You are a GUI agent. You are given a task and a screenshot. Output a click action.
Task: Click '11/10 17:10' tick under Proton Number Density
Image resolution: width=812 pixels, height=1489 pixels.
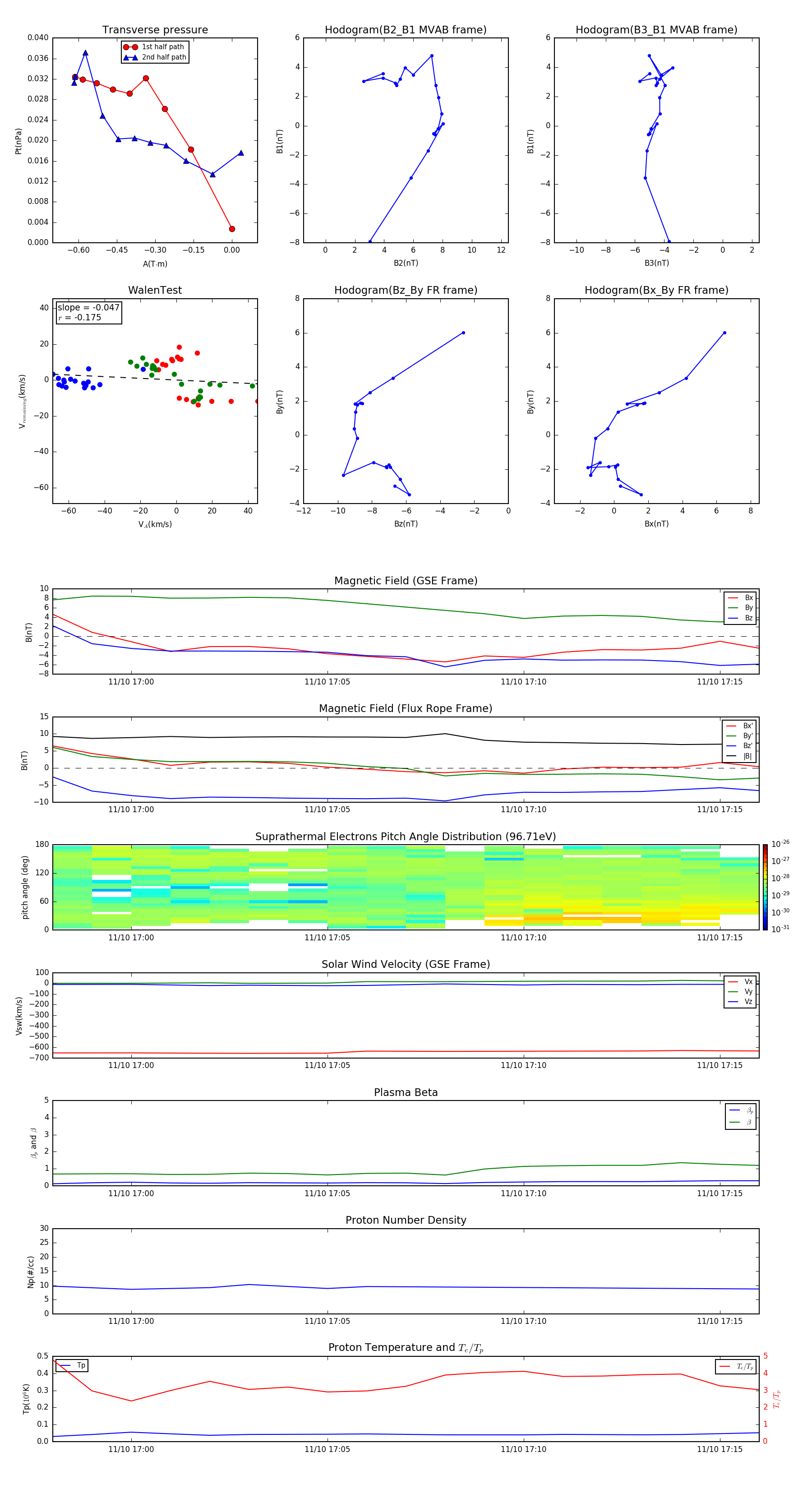(524, 1321)
